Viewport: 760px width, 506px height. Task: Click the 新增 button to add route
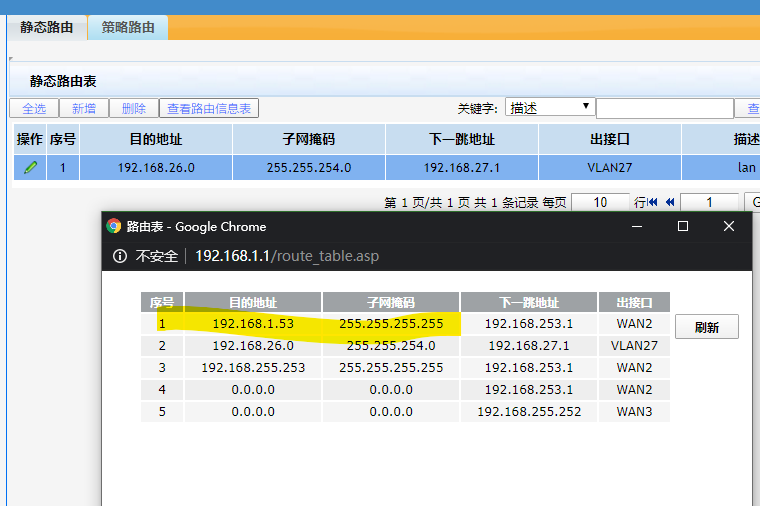click(84, 108)
